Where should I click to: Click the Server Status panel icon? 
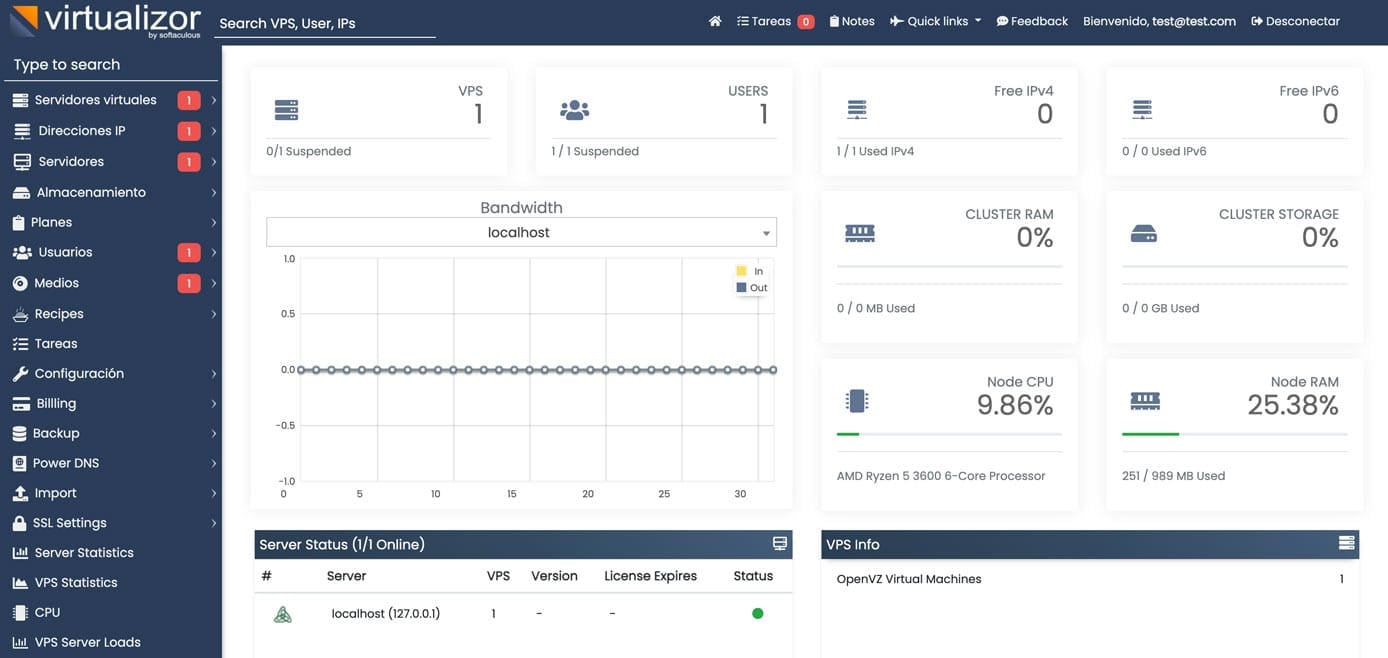point(779,543)
